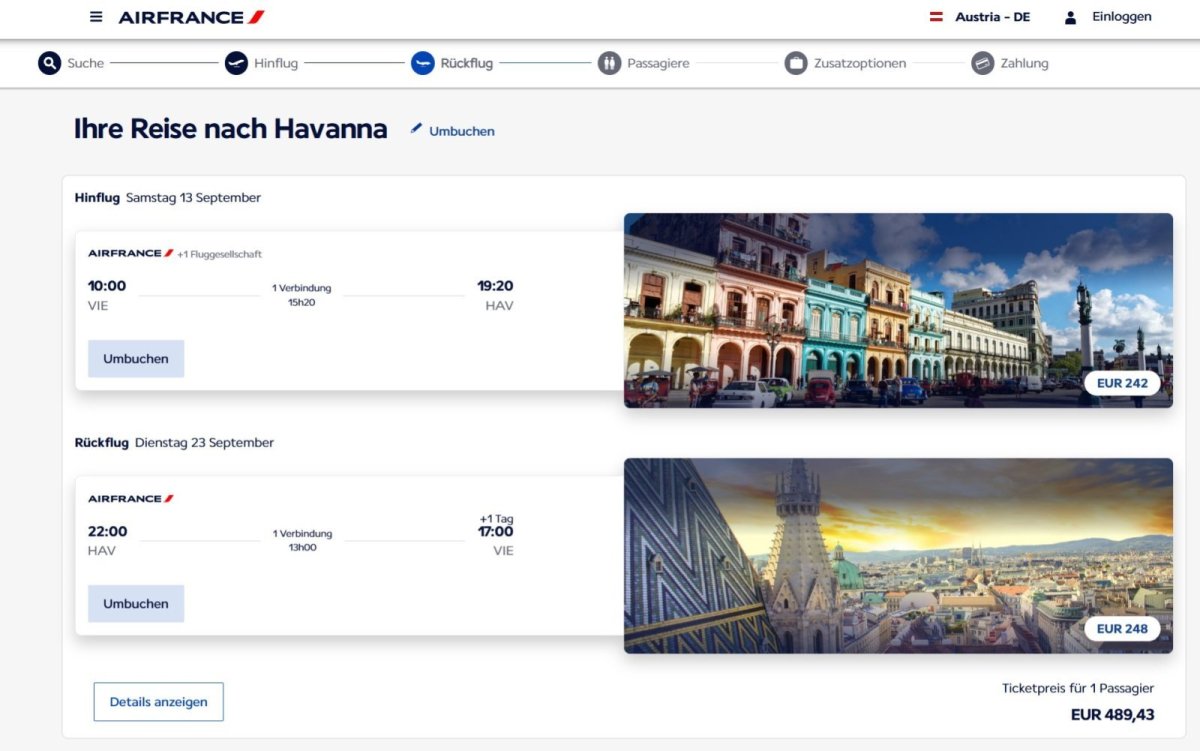Click the Zusatzoptionen suitcase step icon

pyautogui.click(x=796, y=63)
